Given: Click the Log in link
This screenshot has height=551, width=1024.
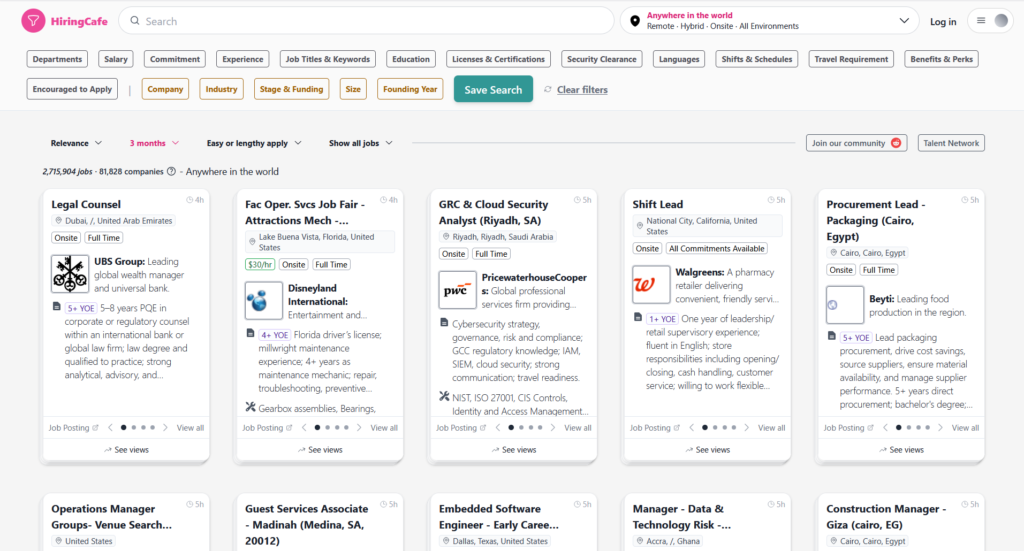Looking at the screenshot, I should click(x=942, y=22).
